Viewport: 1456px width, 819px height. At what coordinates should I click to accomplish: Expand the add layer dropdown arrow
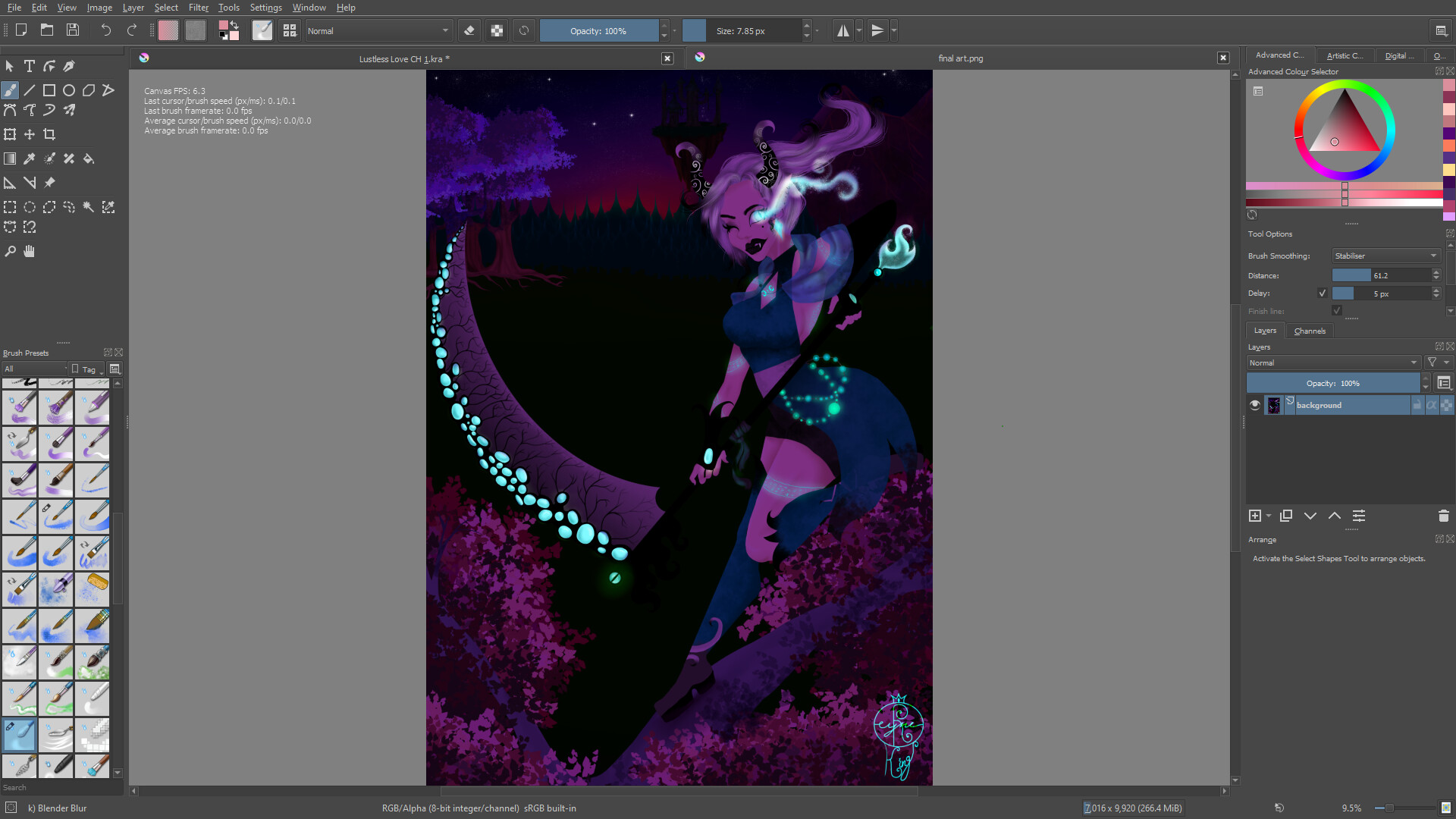coord(1269,516)
